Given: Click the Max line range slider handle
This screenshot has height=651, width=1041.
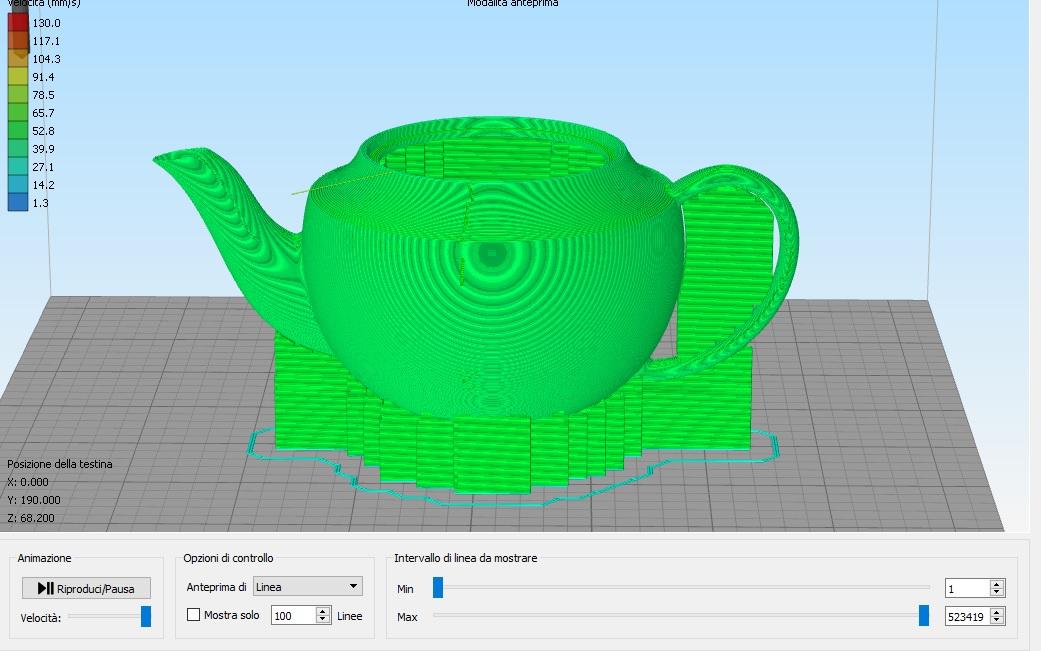Looking at the screenshot, I should point(923,615).
